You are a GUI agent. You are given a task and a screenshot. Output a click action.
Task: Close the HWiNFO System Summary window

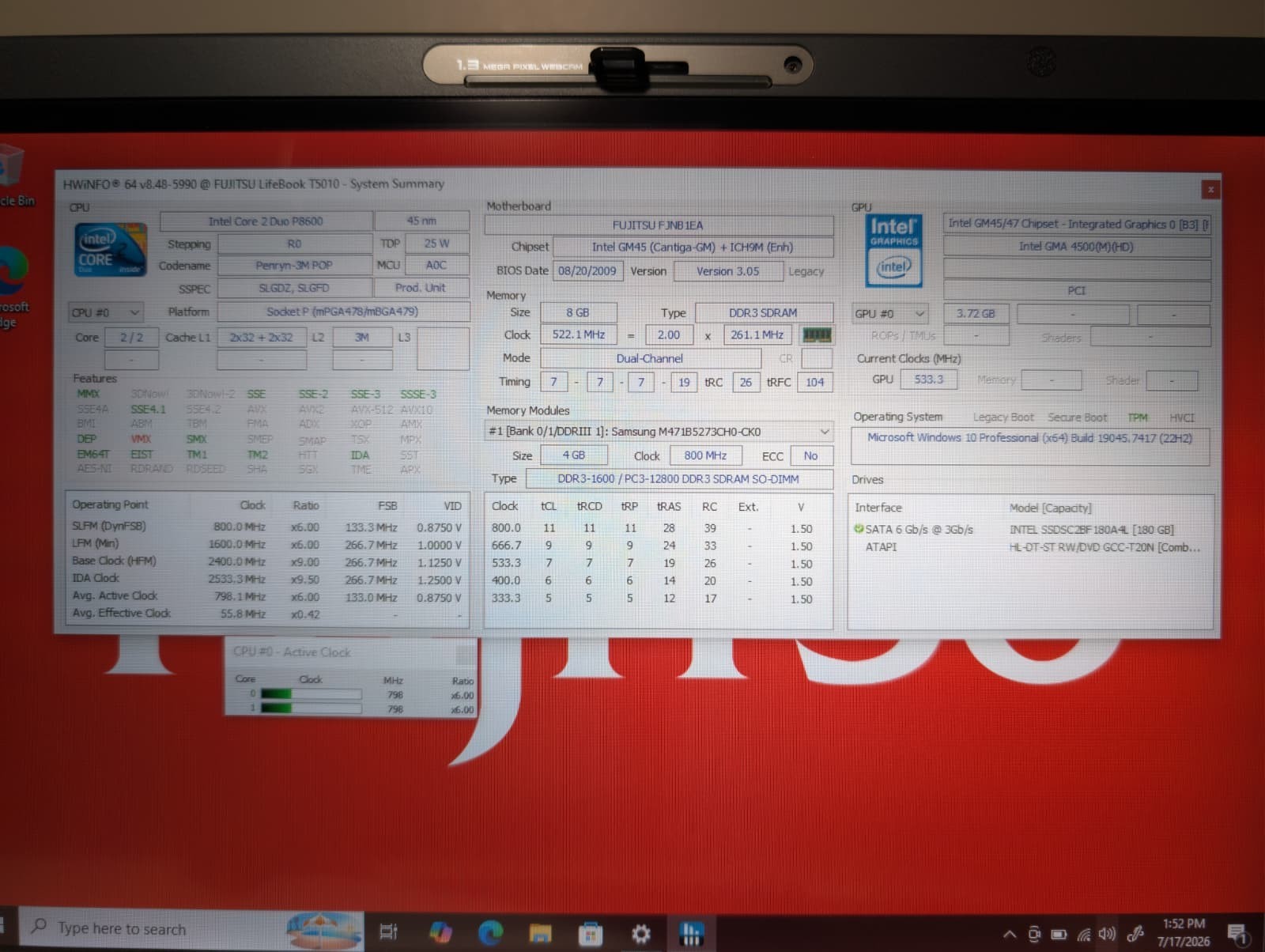tap(1210, 189)
